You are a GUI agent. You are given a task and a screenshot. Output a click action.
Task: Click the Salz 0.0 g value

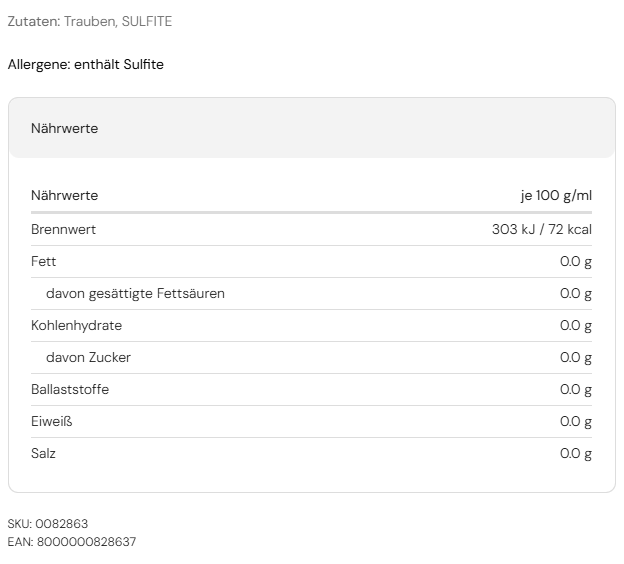pos(576,453)
